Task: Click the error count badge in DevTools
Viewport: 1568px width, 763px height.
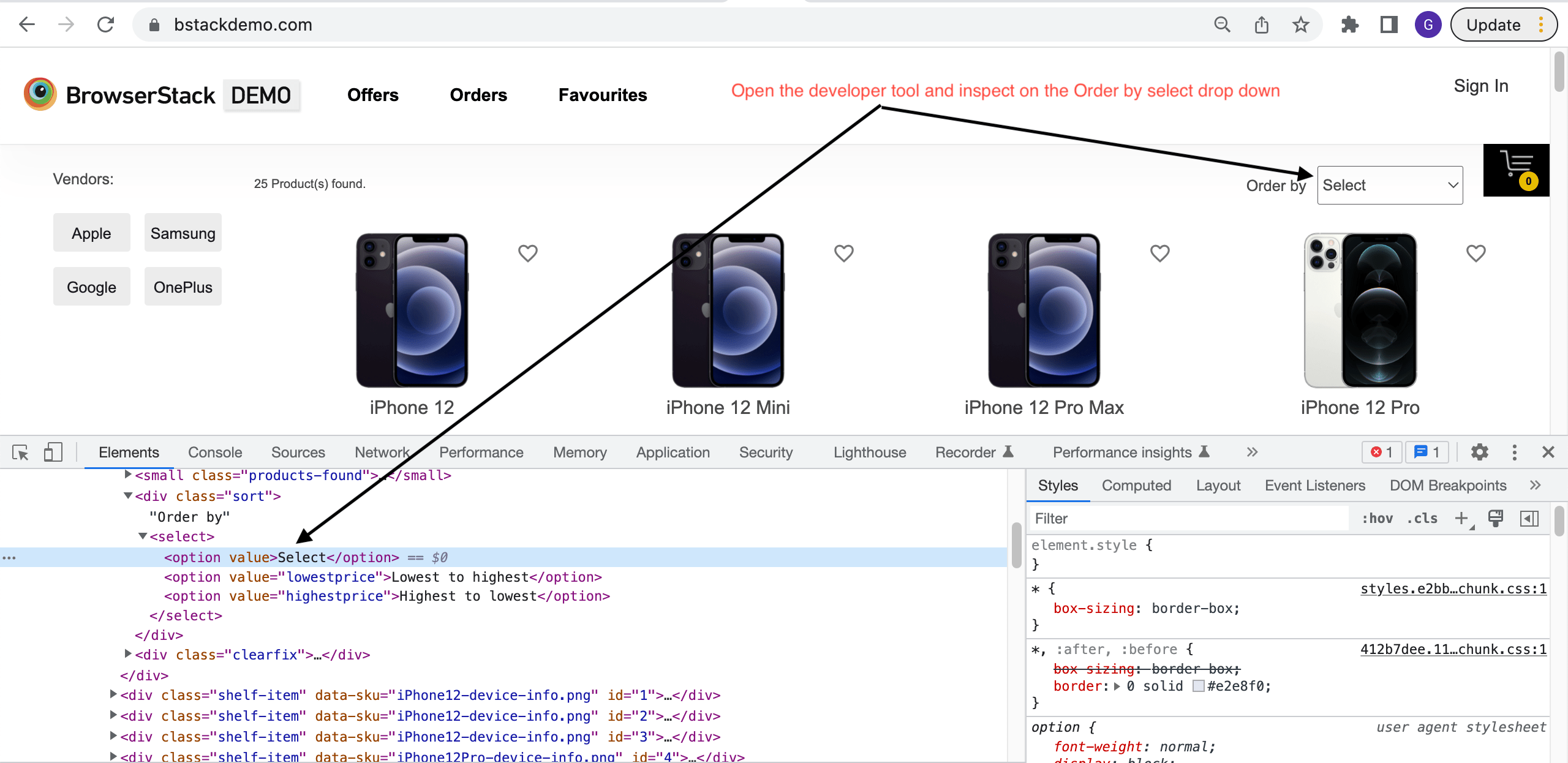Action: coord(1382,452)
